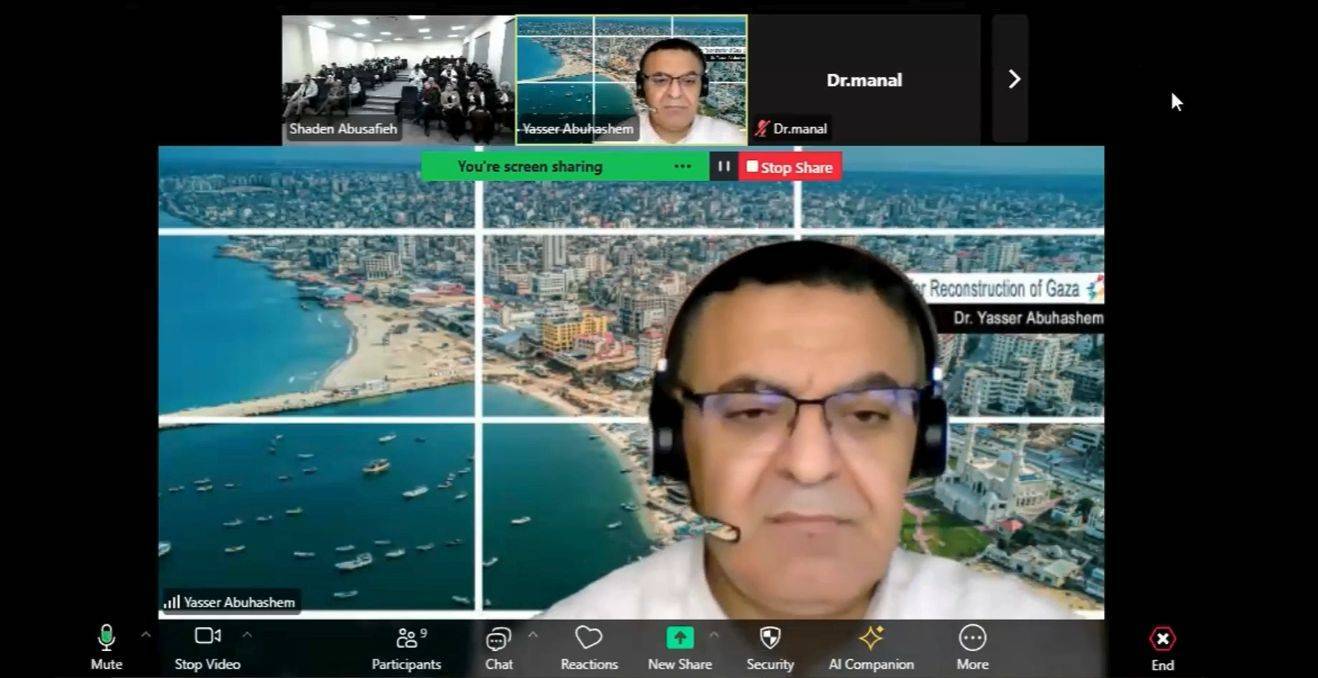Show more participant videos with the arrow
Viewport: 1318px width, 678px height.
[x=1013, y=79]
